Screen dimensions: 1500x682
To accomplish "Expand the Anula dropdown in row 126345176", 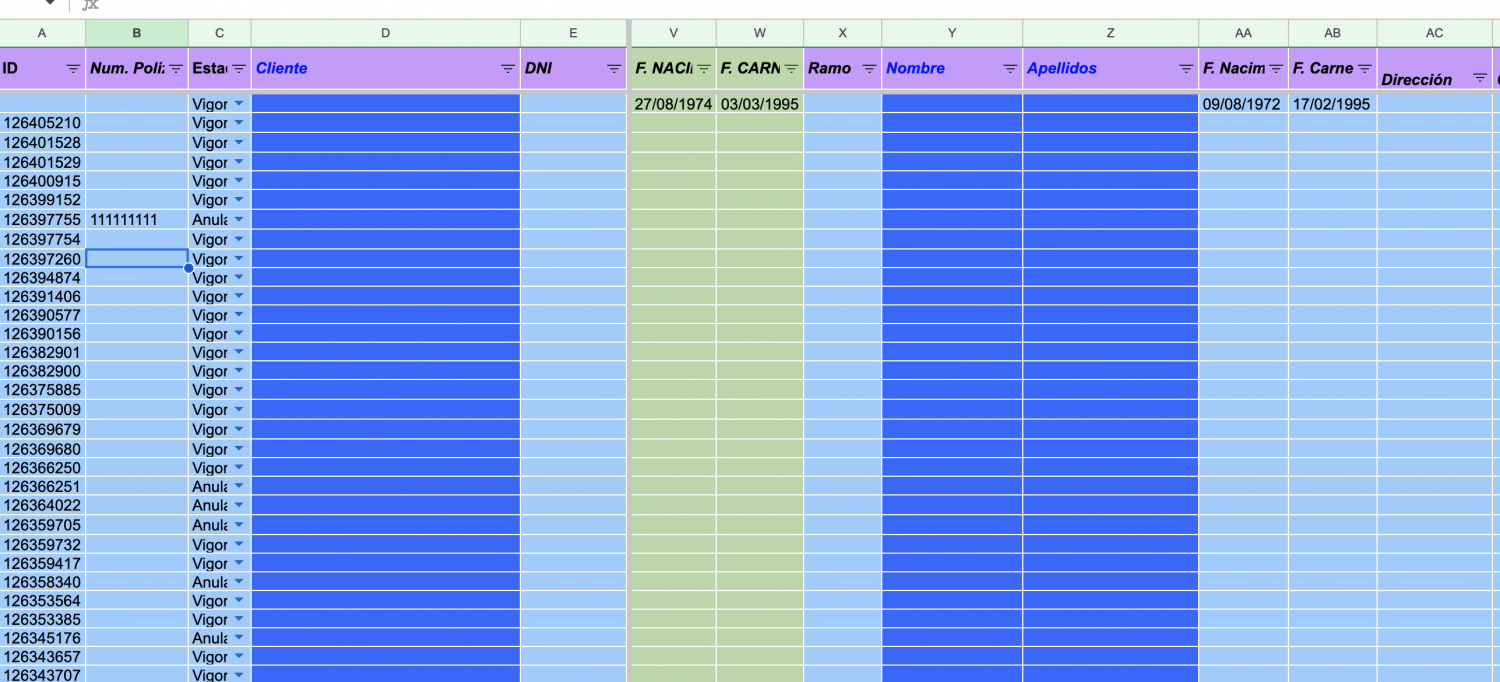I will [x=239, y=638].
